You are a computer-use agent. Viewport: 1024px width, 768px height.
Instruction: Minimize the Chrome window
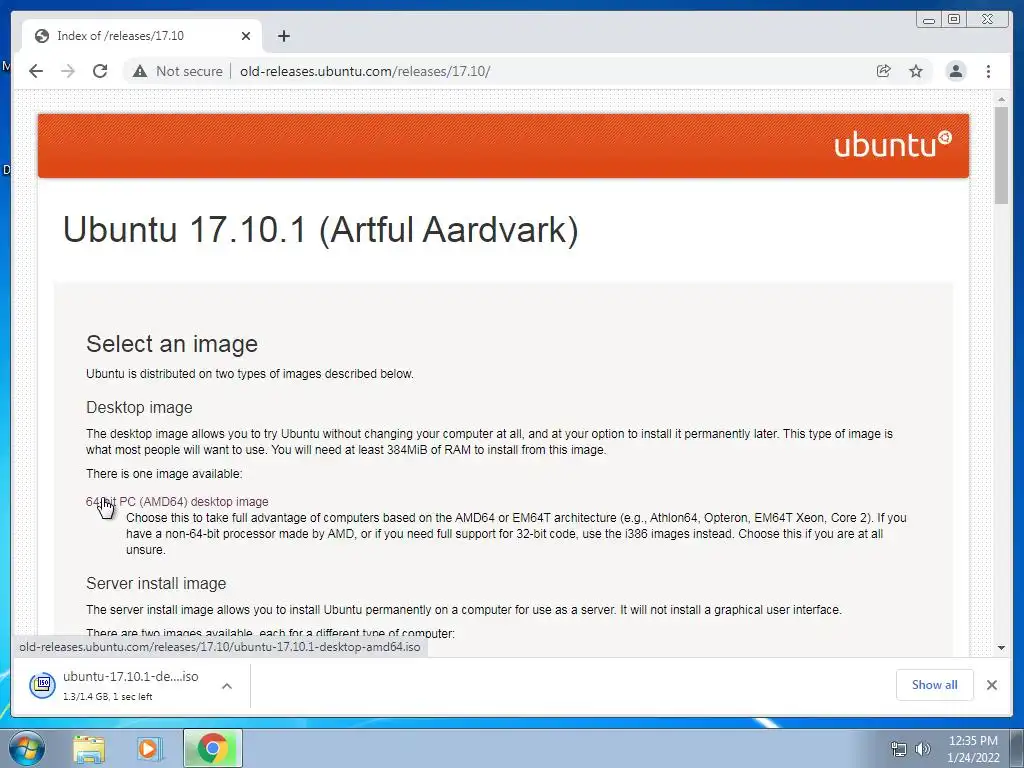pos(929,20)
